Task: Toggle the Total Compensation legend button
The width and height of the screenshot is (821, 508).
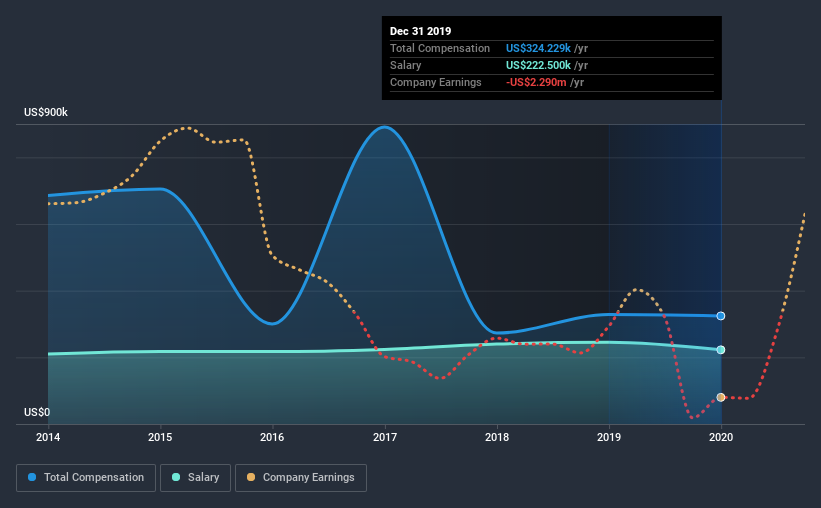Action: (86, 478)
